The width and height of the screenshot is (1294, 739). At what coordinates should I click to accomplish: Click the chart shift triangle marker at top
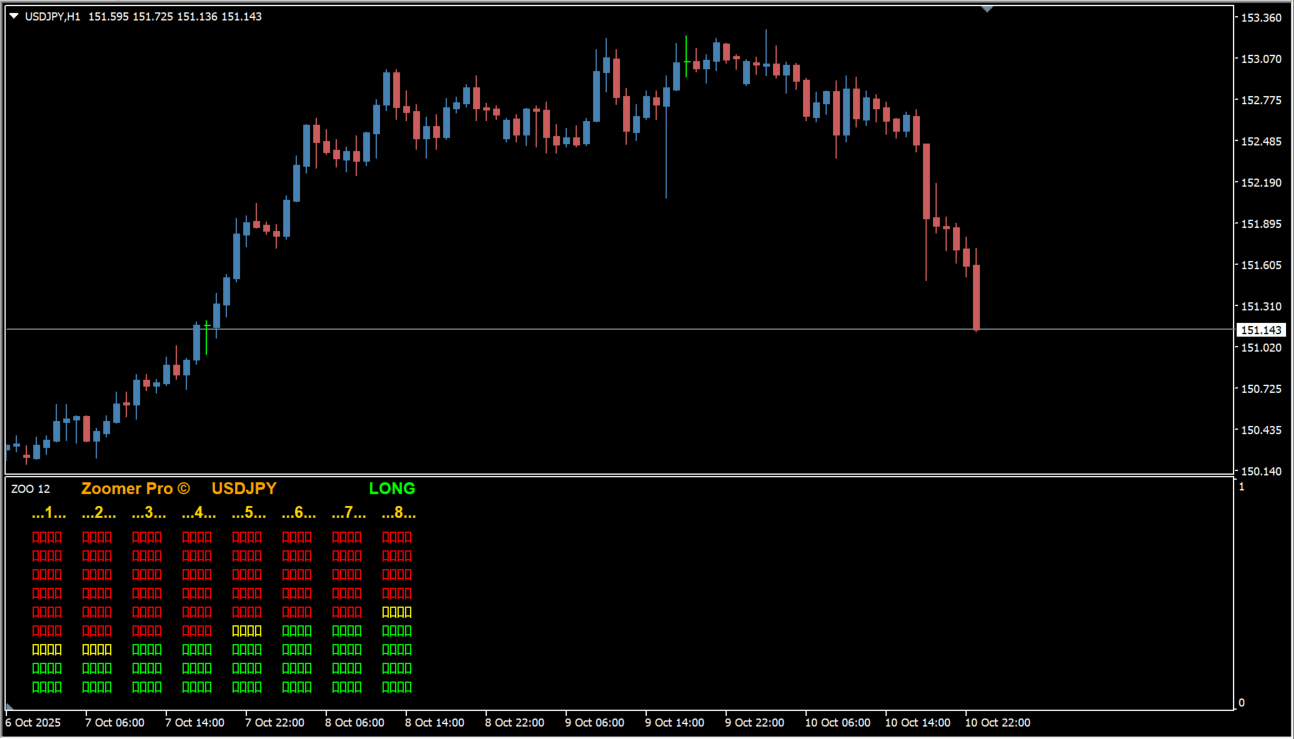coord(987,9)
